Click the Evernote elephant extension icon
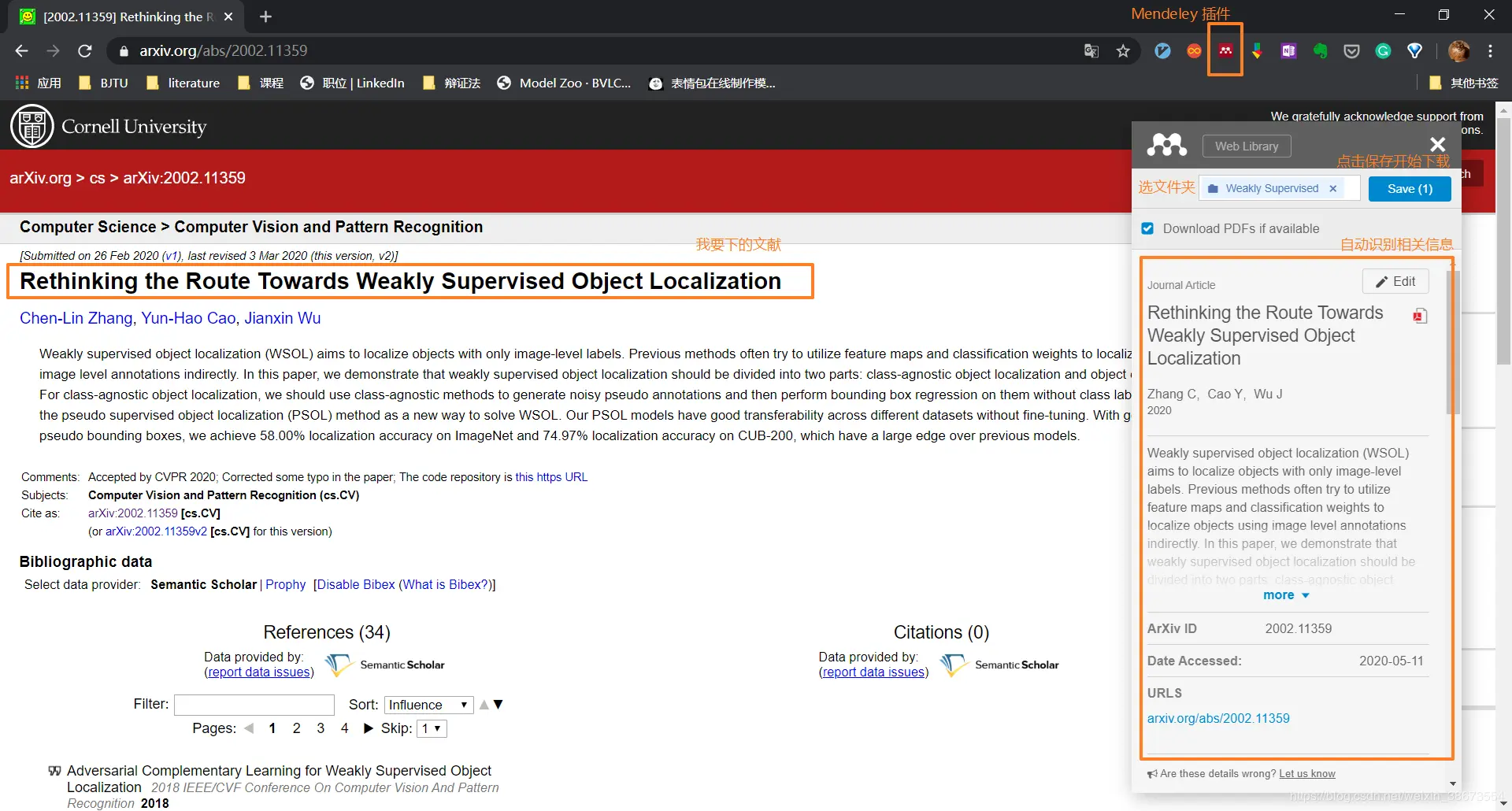This screenshot has height=811, width=1512. (1320, 51)
